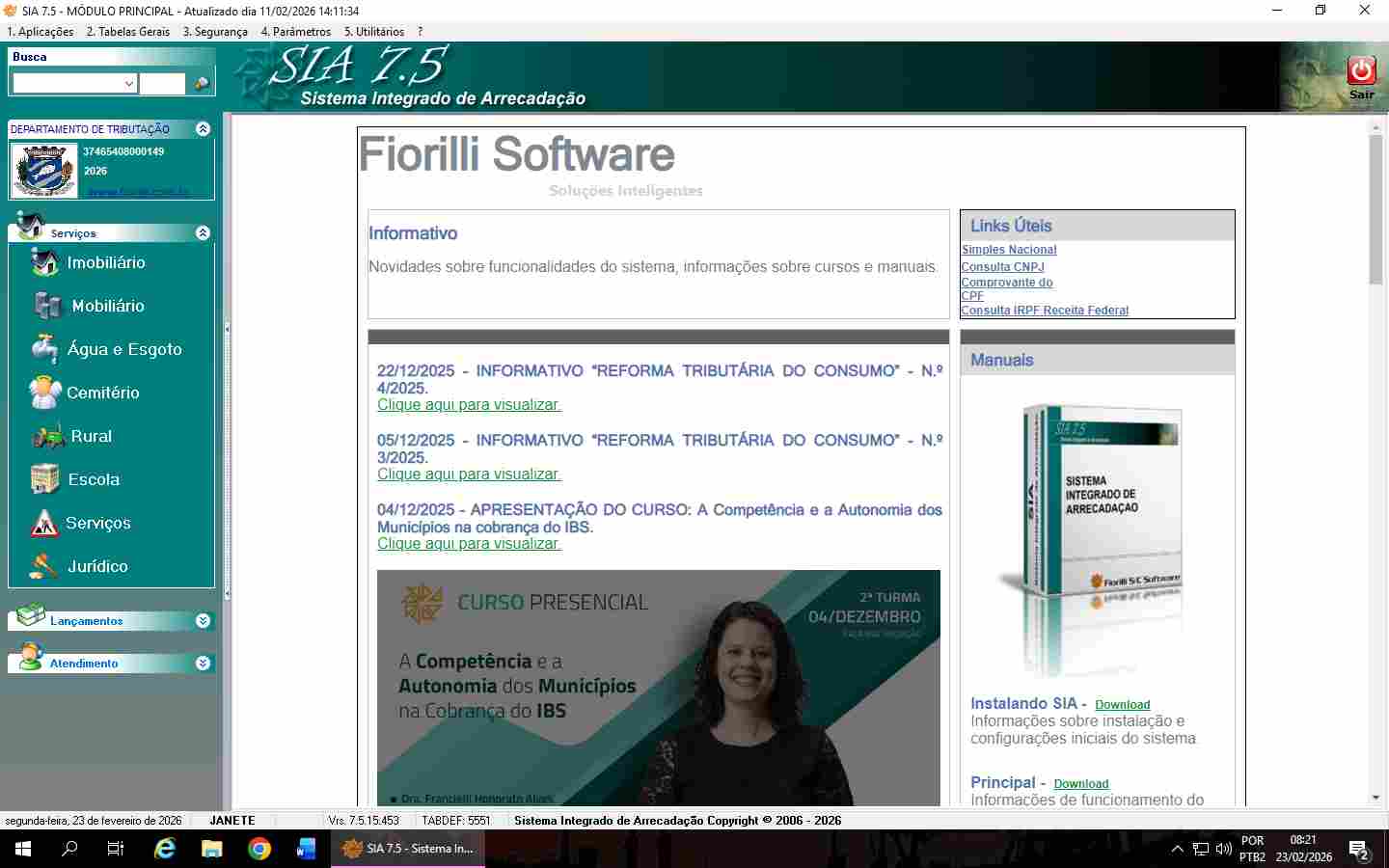Image resolution: width=1389 pixels, height=868 pixels.
Task: Click the Instalando SIA Download link
Action: 1122,705
